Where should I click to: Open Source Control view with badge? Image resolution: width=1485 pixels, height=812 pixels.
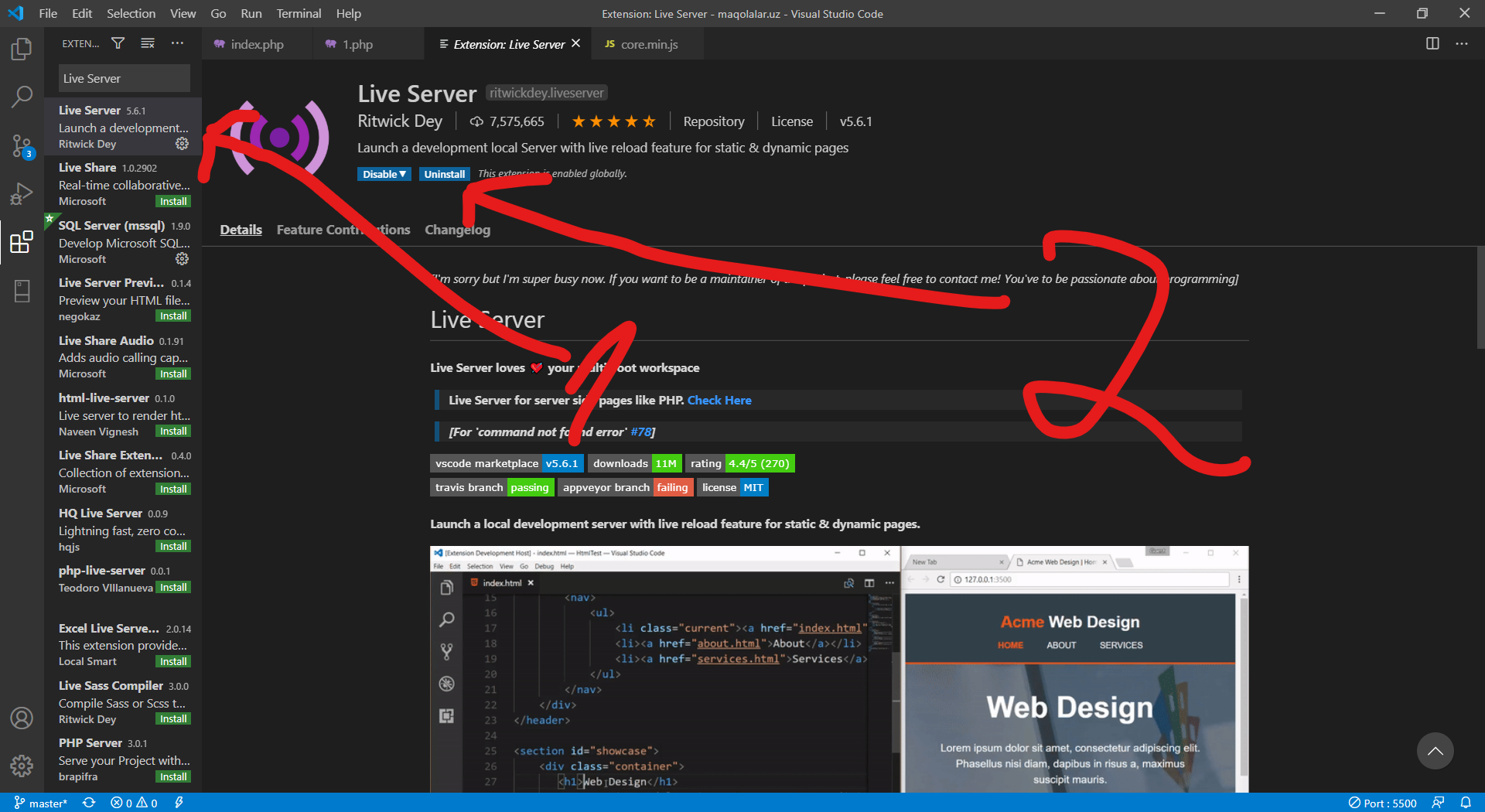(x=22, y=145)
